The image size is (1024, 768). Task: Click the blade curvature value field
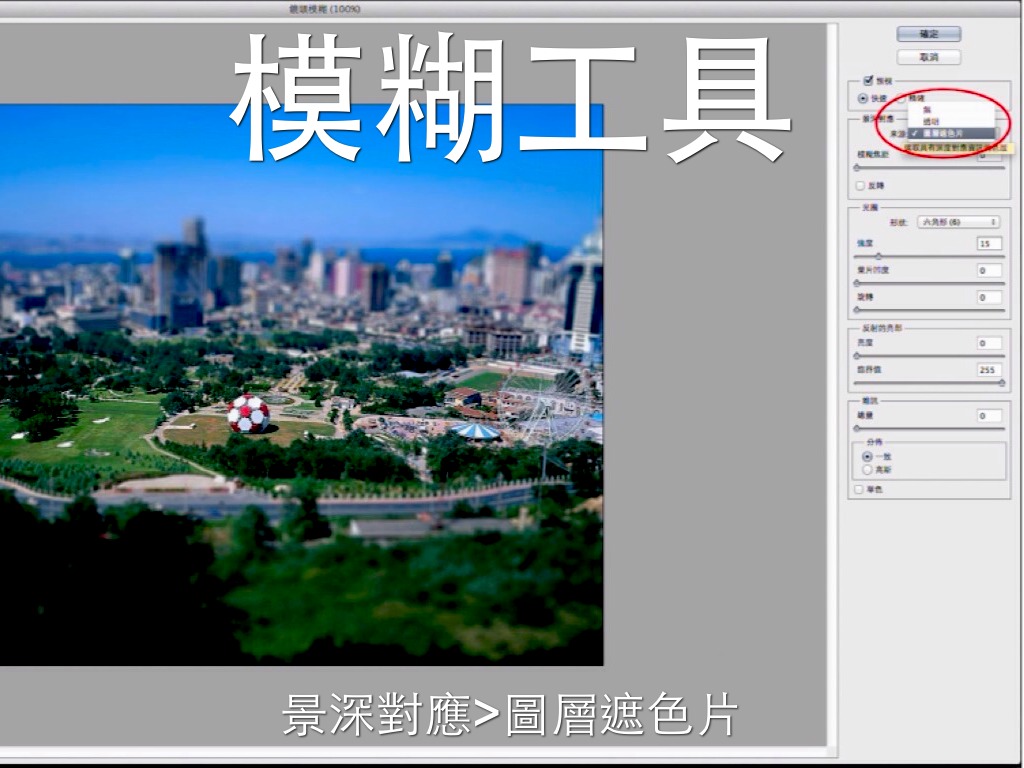[988, 270]
